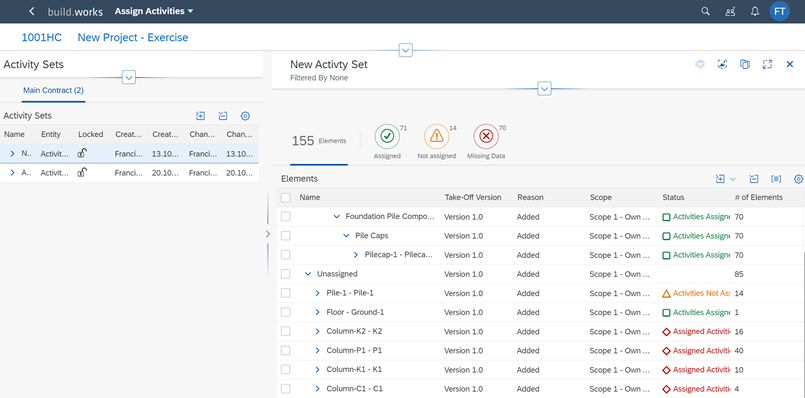Check the Pile Caps row checkbox

[285, 236]
